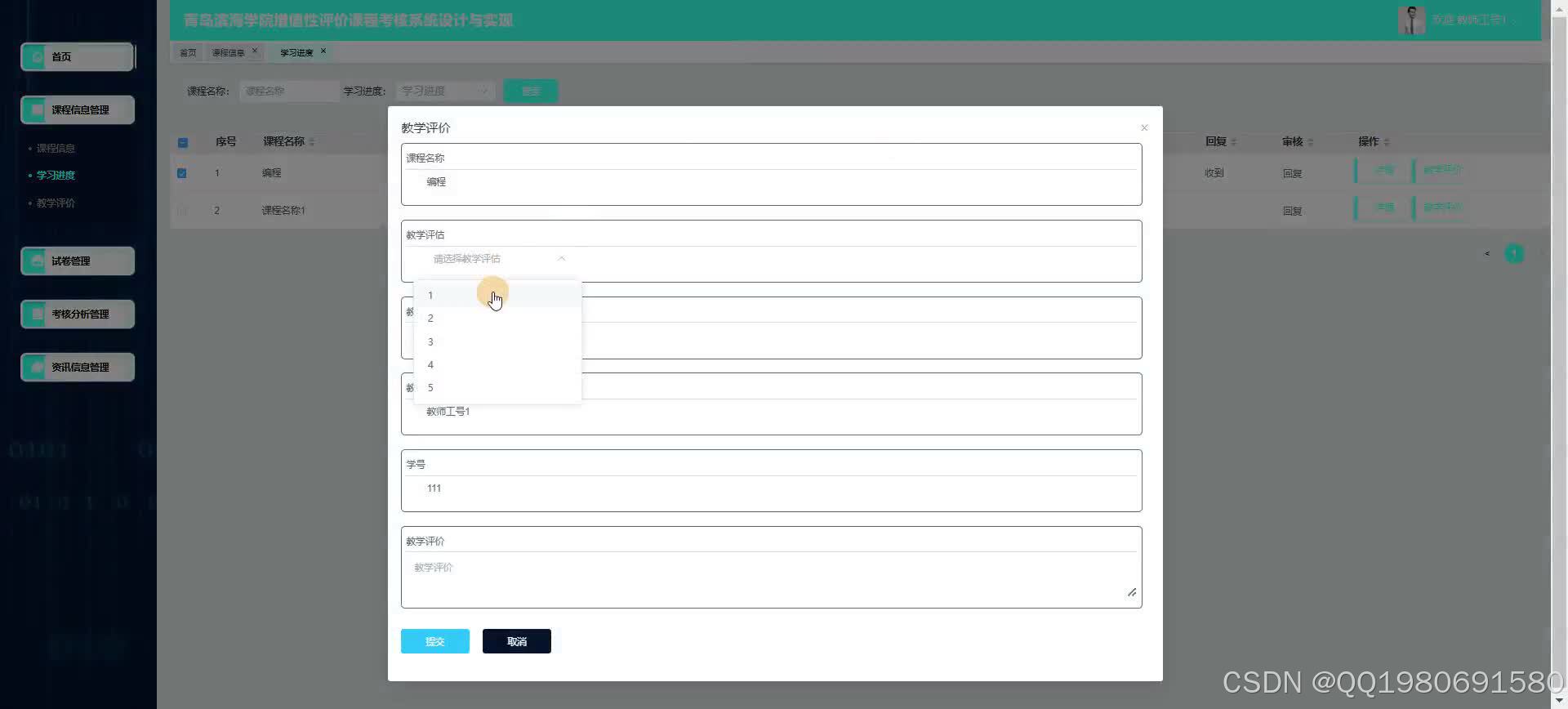Switch to the 学习进度 tab

[296, 52]
